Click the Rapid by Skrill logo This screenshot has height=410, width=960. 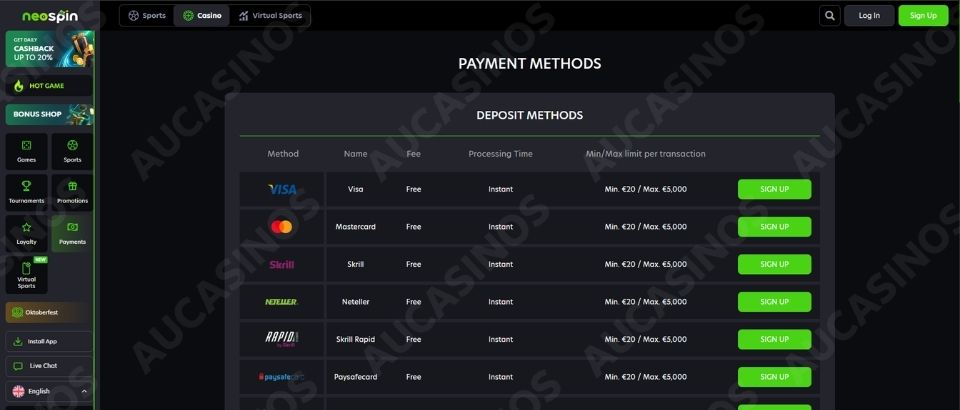click(282, 339)
